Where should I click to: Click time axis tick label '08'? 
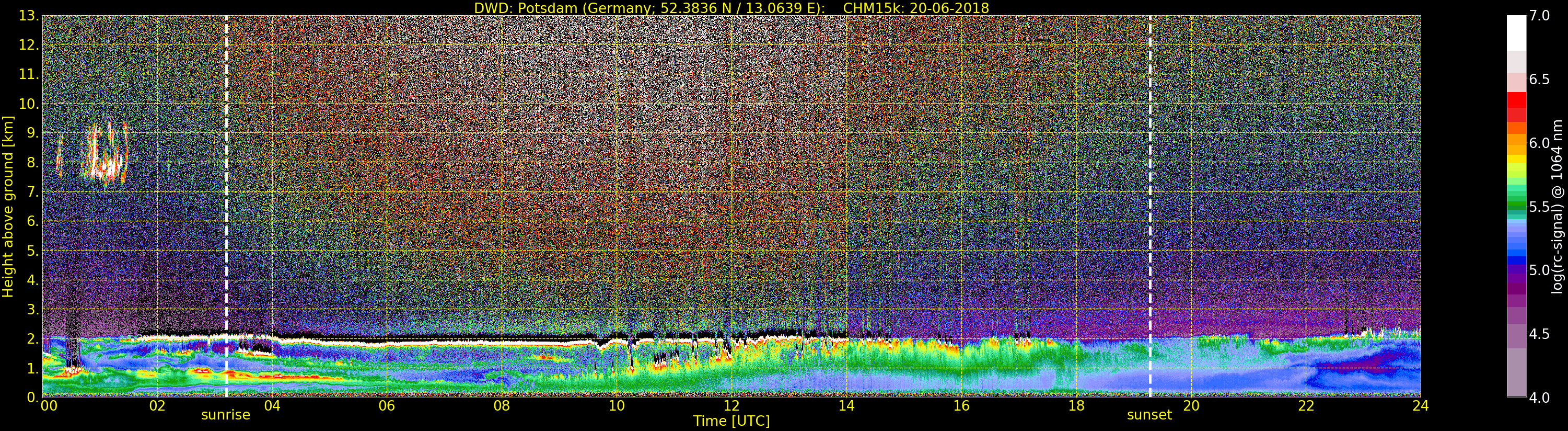pyautogui.click(x=502, y=406)
